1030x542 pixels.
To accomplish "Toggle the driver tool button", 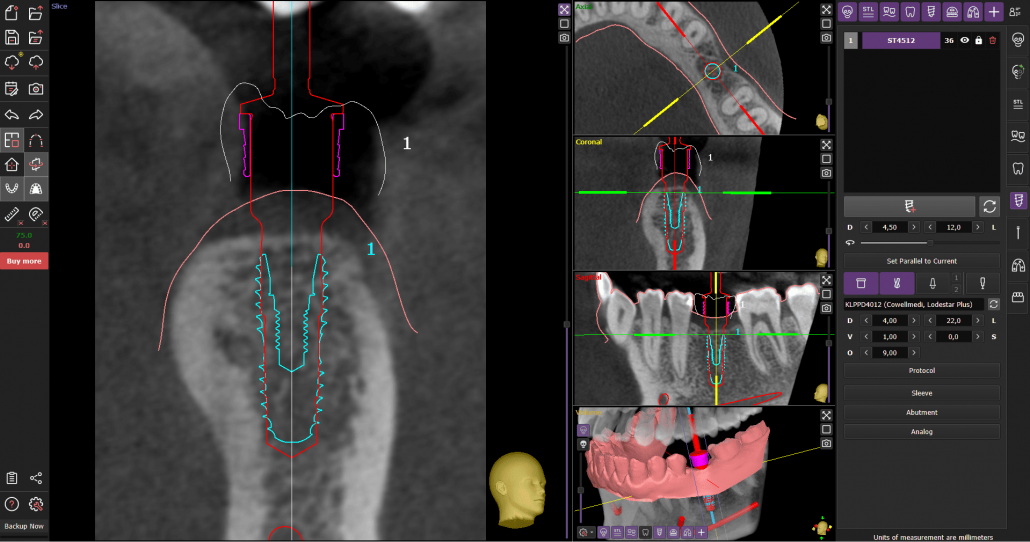I will (983, 283).
